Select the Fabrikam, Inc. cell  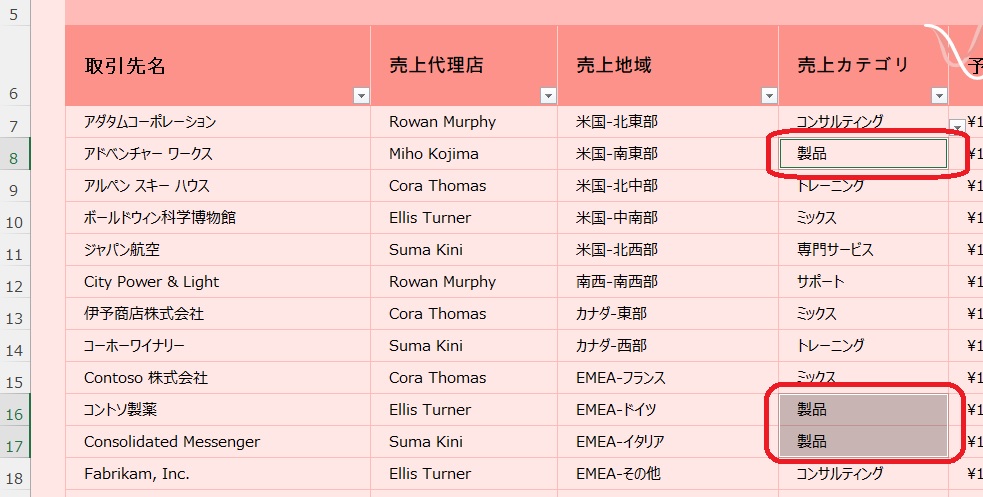218,473
